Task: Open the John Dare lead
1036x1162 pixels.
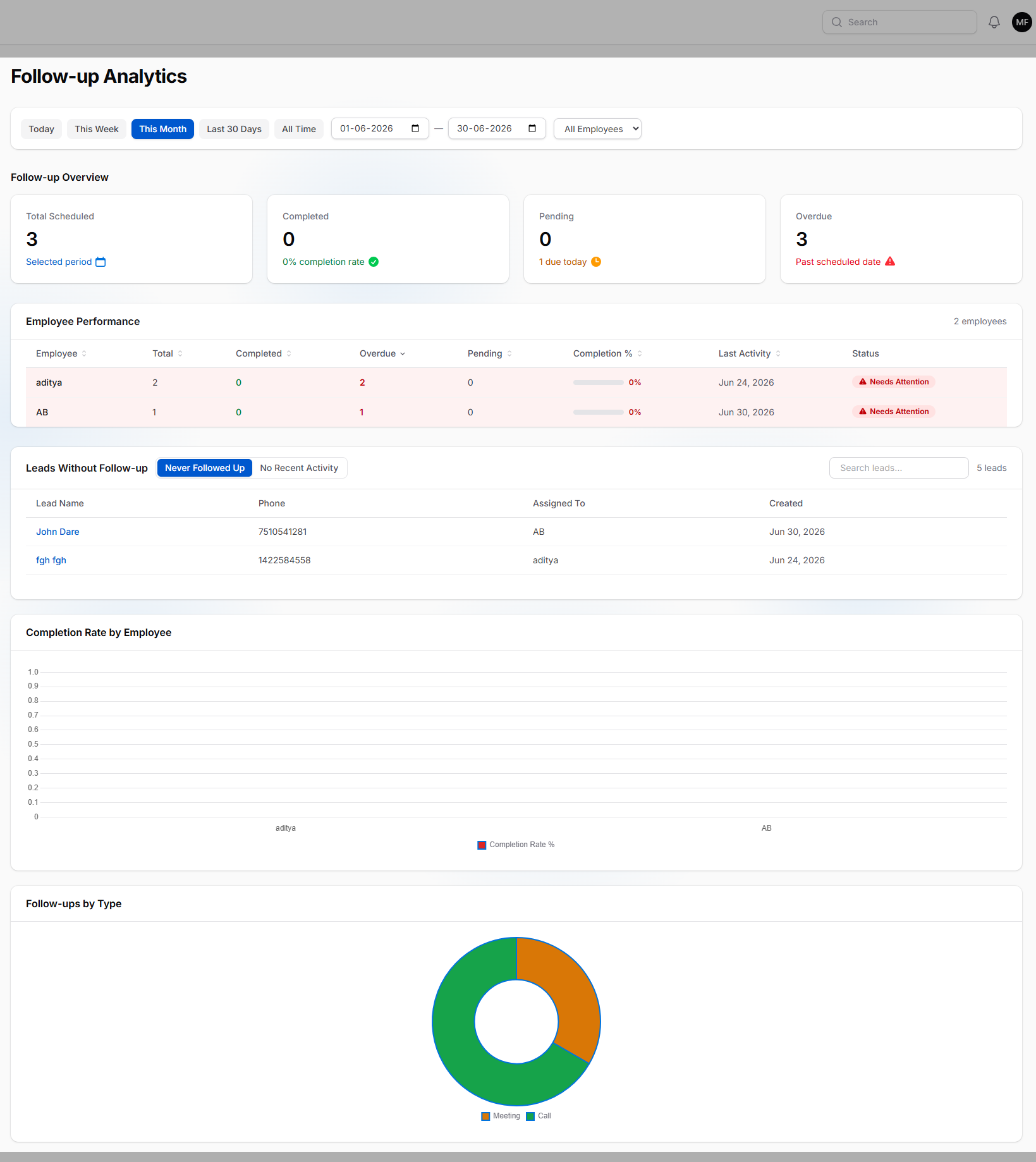Action: 58,532
